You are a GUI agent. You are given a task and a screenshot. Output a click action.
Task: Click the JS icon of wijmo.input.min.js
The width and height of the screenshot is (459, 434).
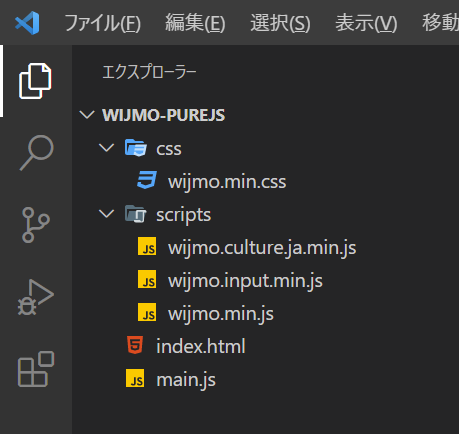(x=147, y=279)
